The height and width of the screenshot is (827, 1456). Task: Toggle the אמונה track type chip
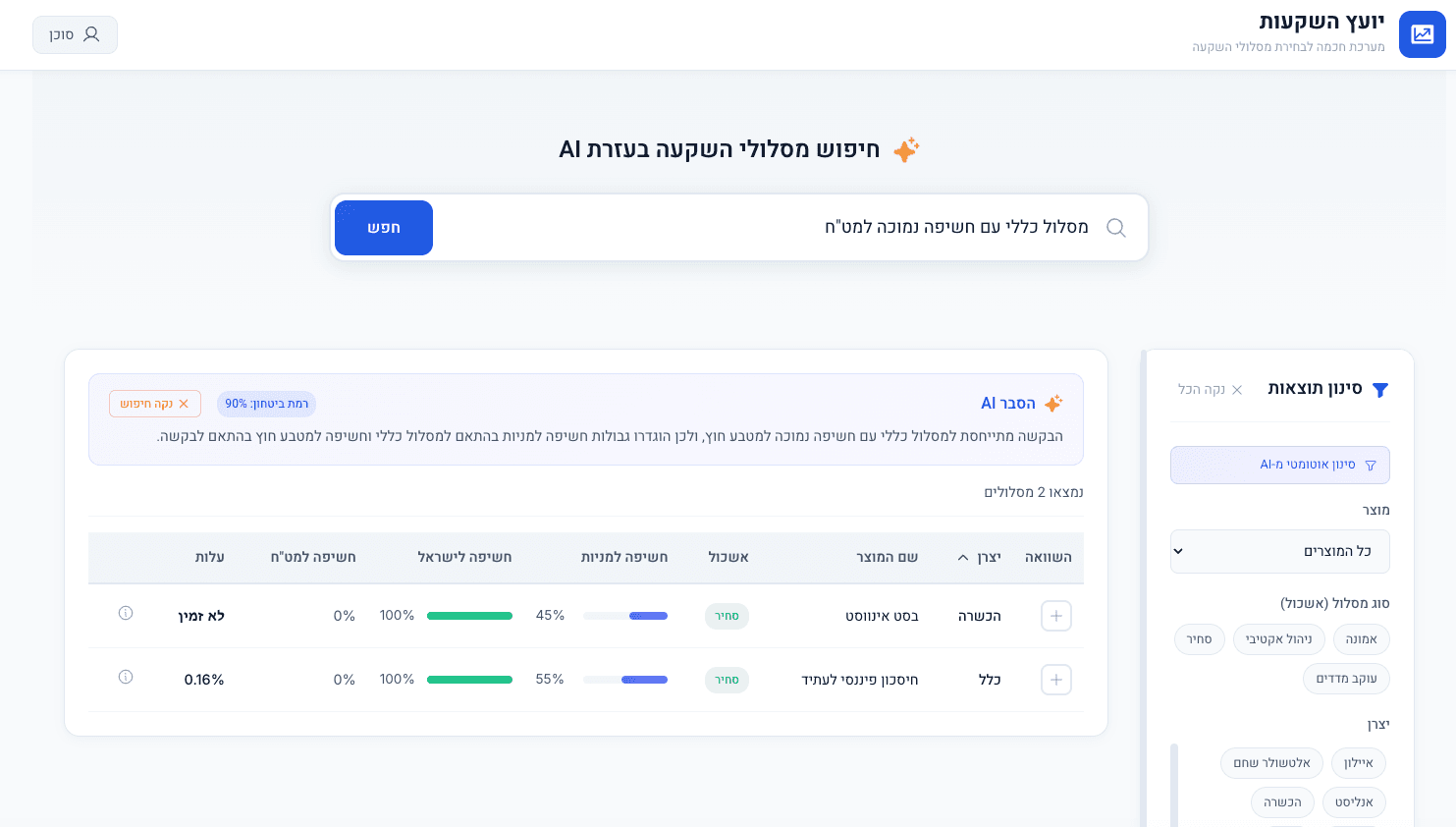[1361, 639]
